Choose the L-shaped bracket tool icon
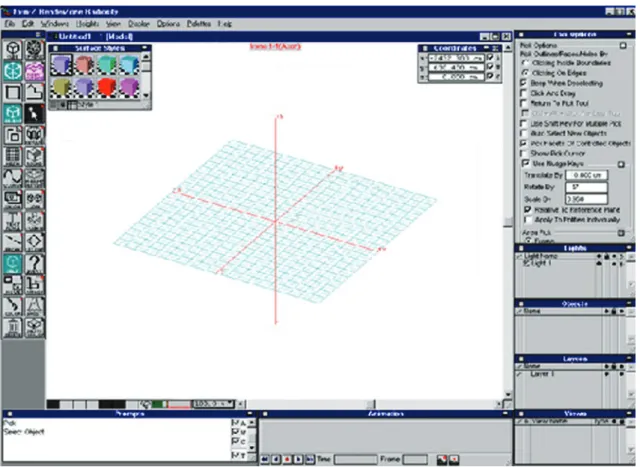 pyautogui.click(x=34, y=285)
